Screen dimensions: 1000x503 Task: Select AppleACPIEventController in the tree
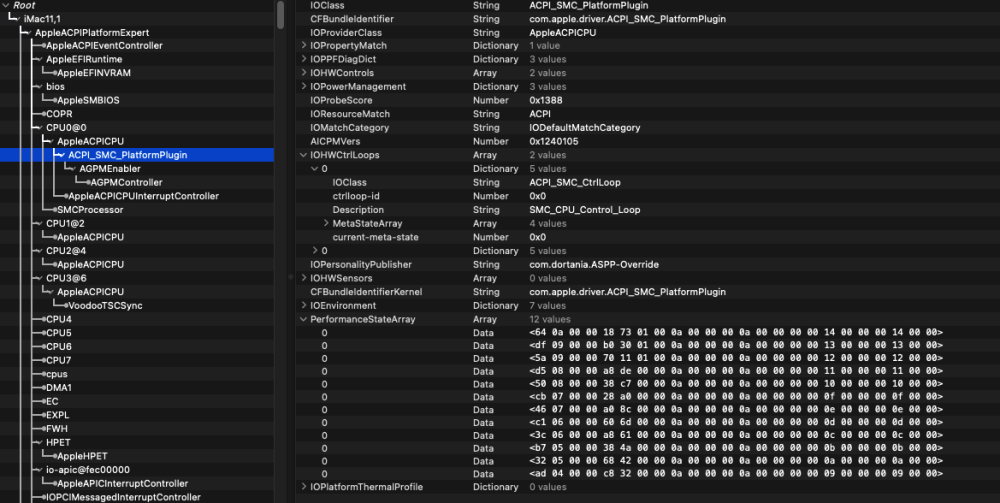click(104, 46)
